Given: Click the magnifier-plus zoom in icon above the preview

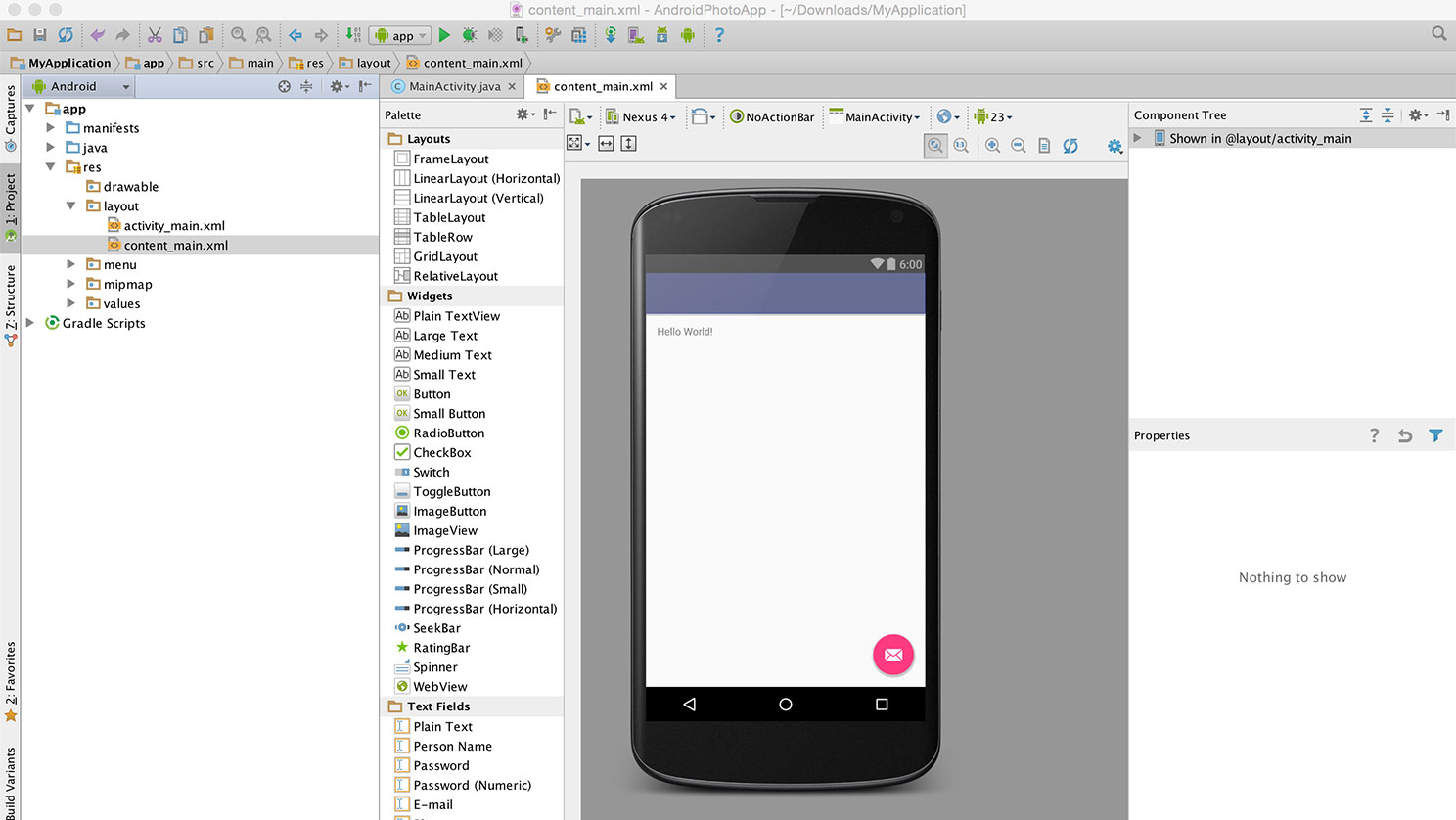Looking at the screenshot, I should (x=992, y=145).
